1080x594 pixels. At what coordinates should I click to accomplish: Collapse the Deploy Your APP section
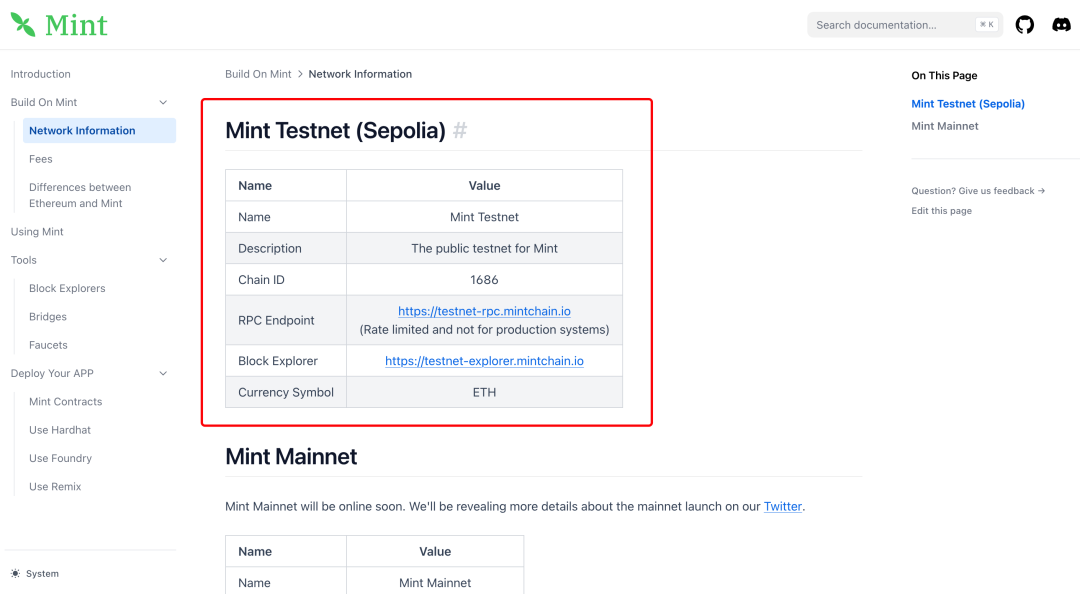[x=163, y=373]
